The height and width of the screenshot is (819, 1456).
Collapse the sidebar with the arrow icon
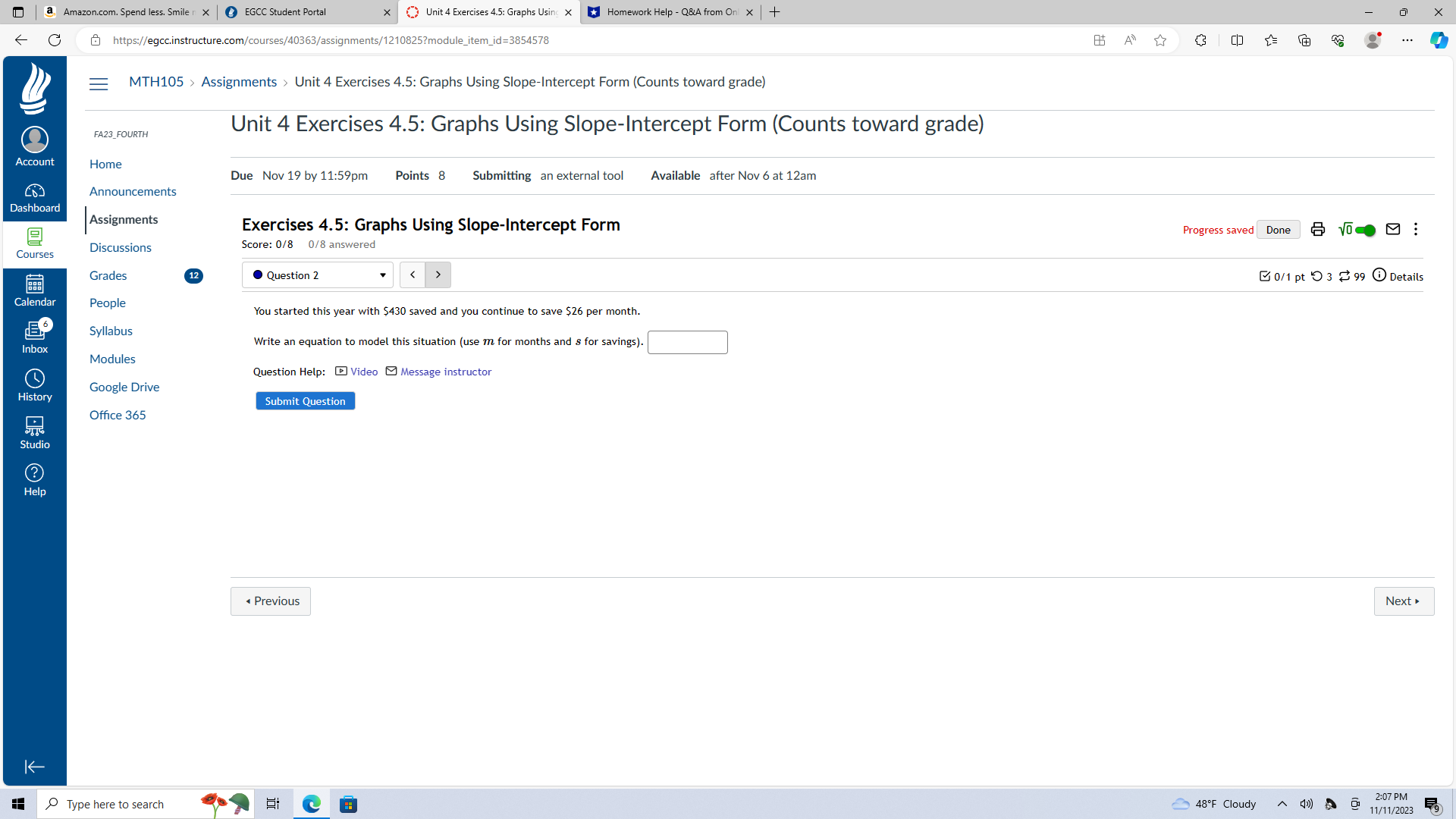tap(34, 767)
